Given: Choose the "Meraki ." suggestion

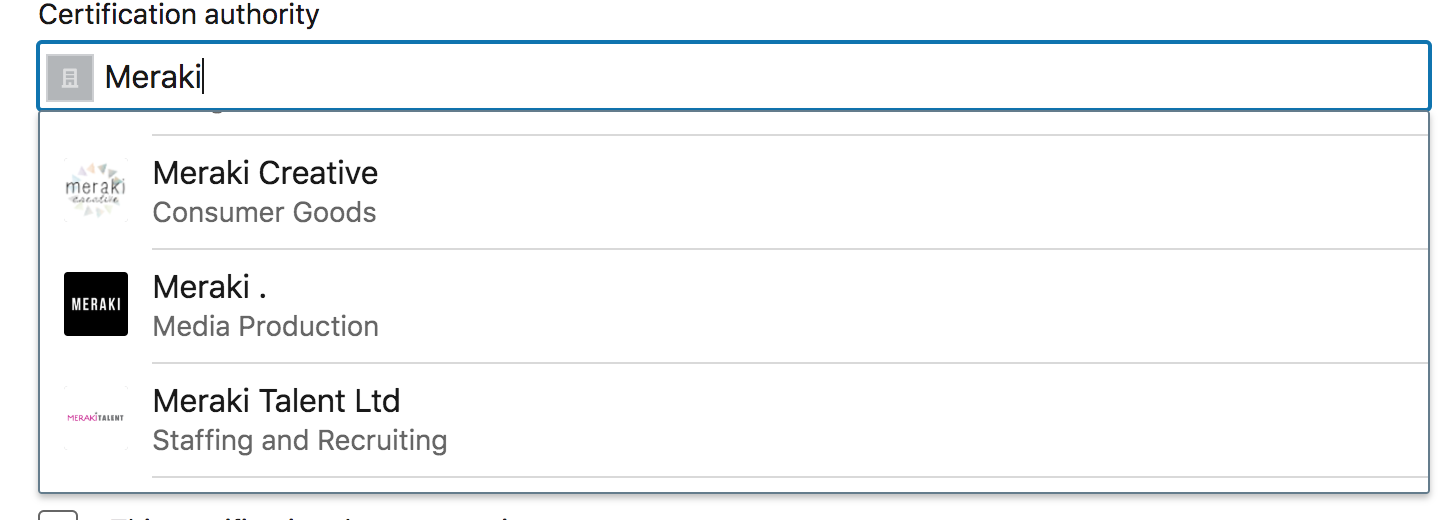Looking at the screenshot, I should tap(209, 287).
